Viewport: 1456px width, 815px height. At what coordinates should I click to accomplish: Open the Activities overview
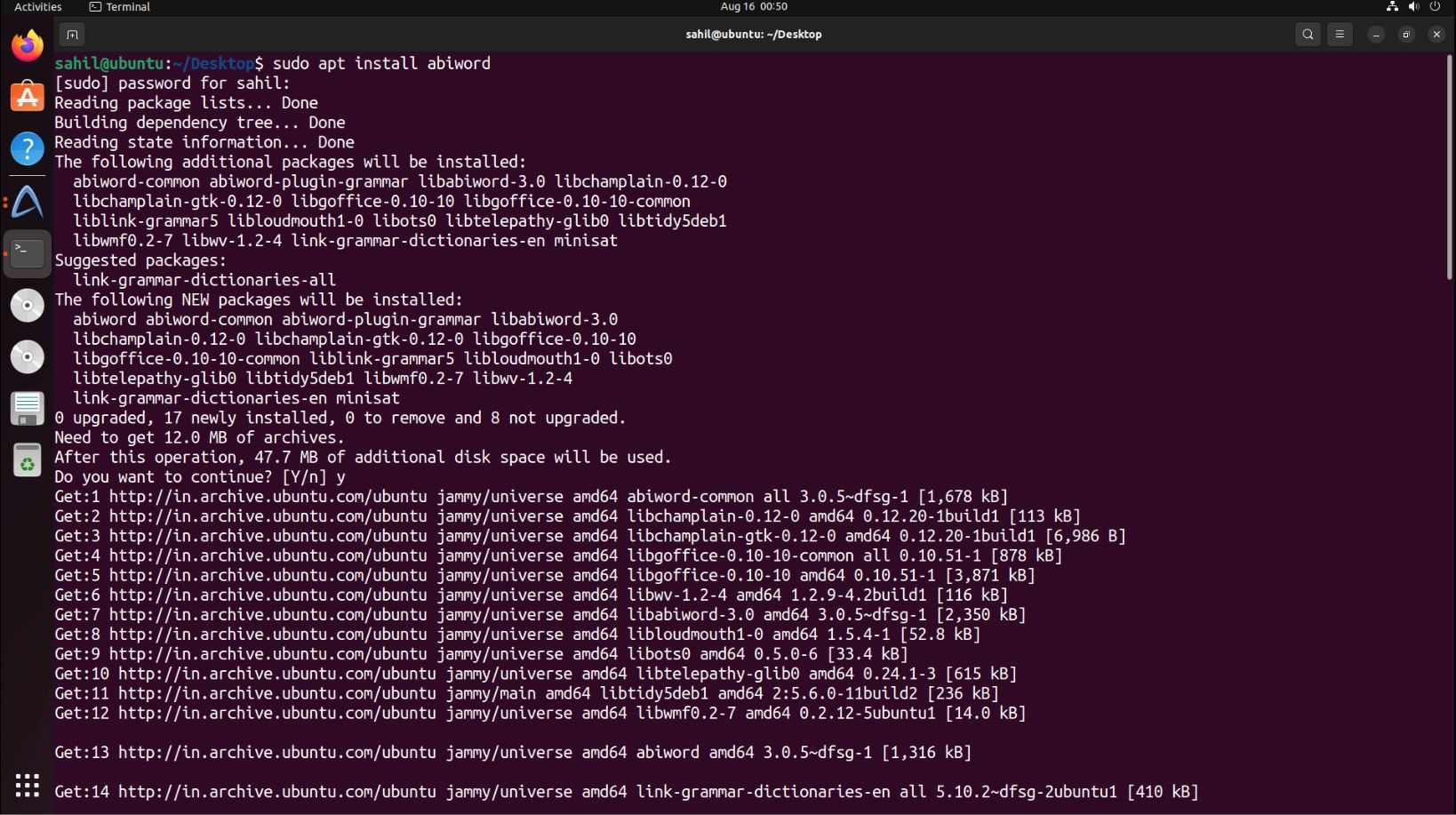[38, 7]
